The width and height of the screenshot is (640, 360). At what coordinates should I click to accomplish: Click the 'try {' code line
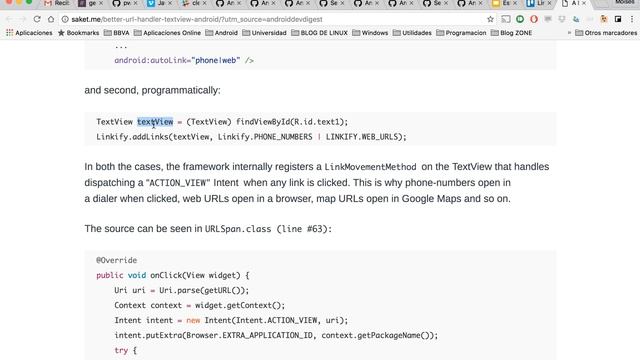point(126,351)
